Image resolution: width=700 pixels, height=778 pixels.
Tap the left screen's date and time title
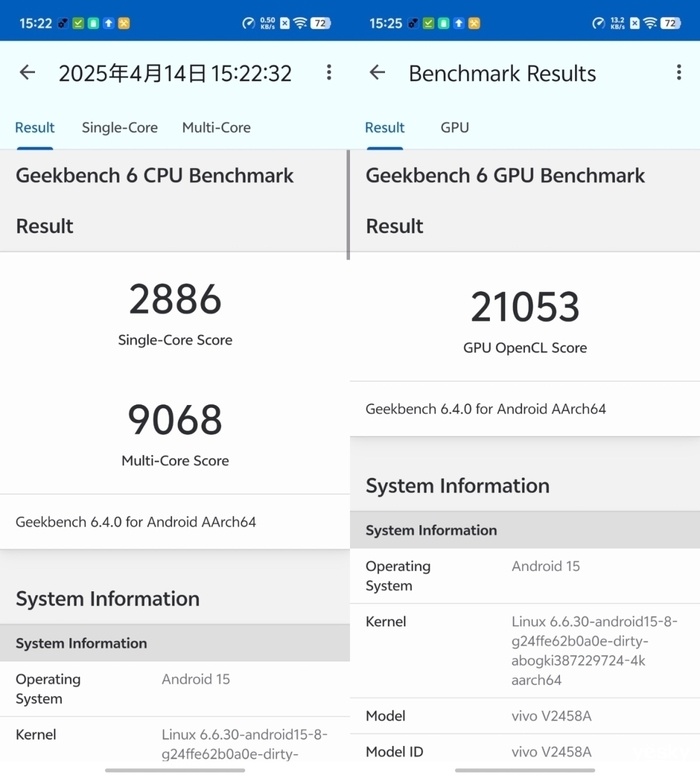coord(175,73)
